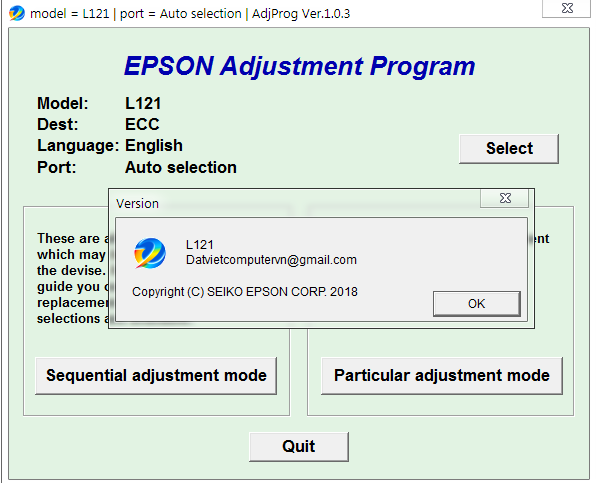The width and height of the screenshot is (596, 483).
Task: Click the Auto selection port value
Action: click(x=181, y=167)
